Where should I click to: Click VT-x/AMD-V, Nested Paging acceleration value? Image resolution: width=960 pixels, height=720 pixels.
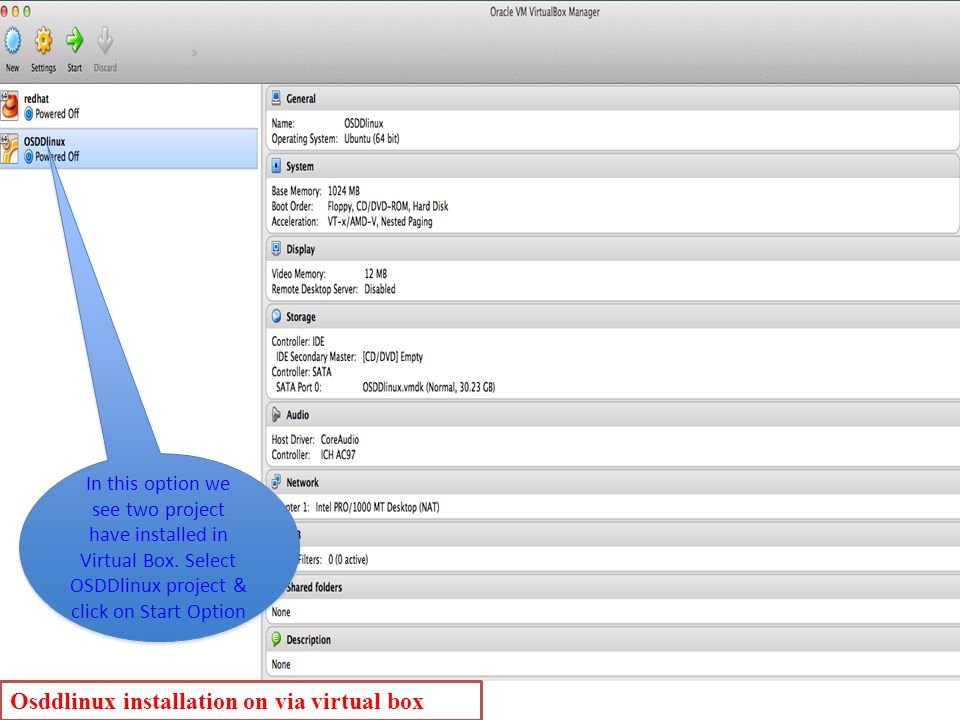[380, 222]
